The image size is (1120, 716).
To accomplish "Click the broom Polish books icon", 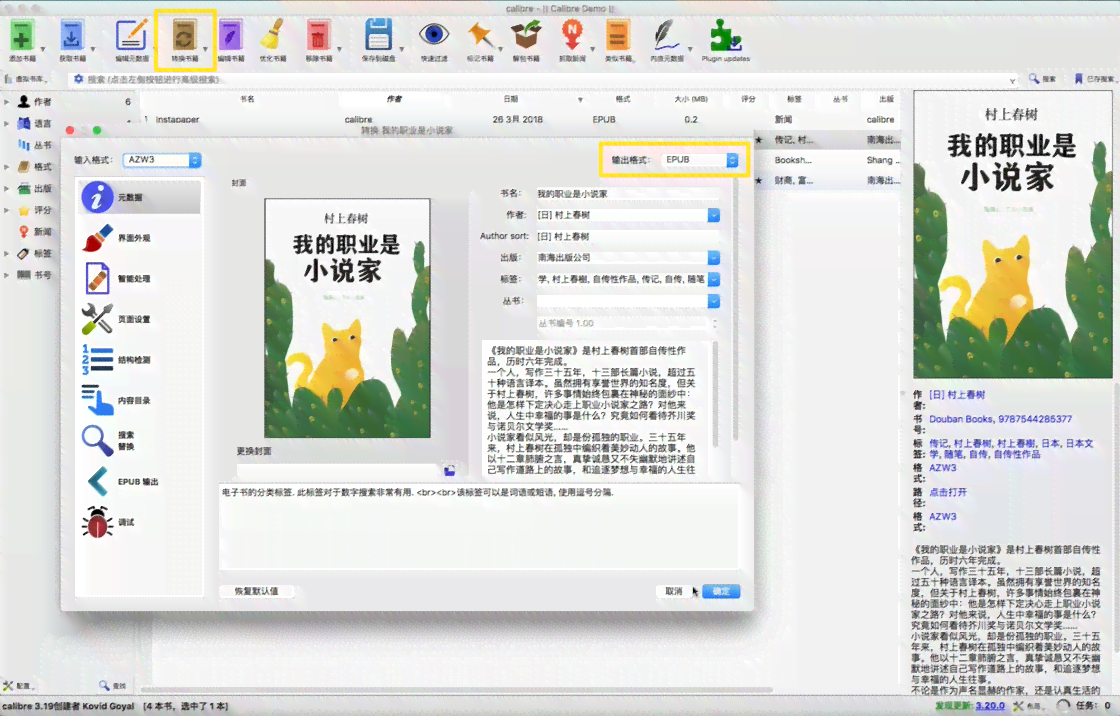I will tap(272, 36).
